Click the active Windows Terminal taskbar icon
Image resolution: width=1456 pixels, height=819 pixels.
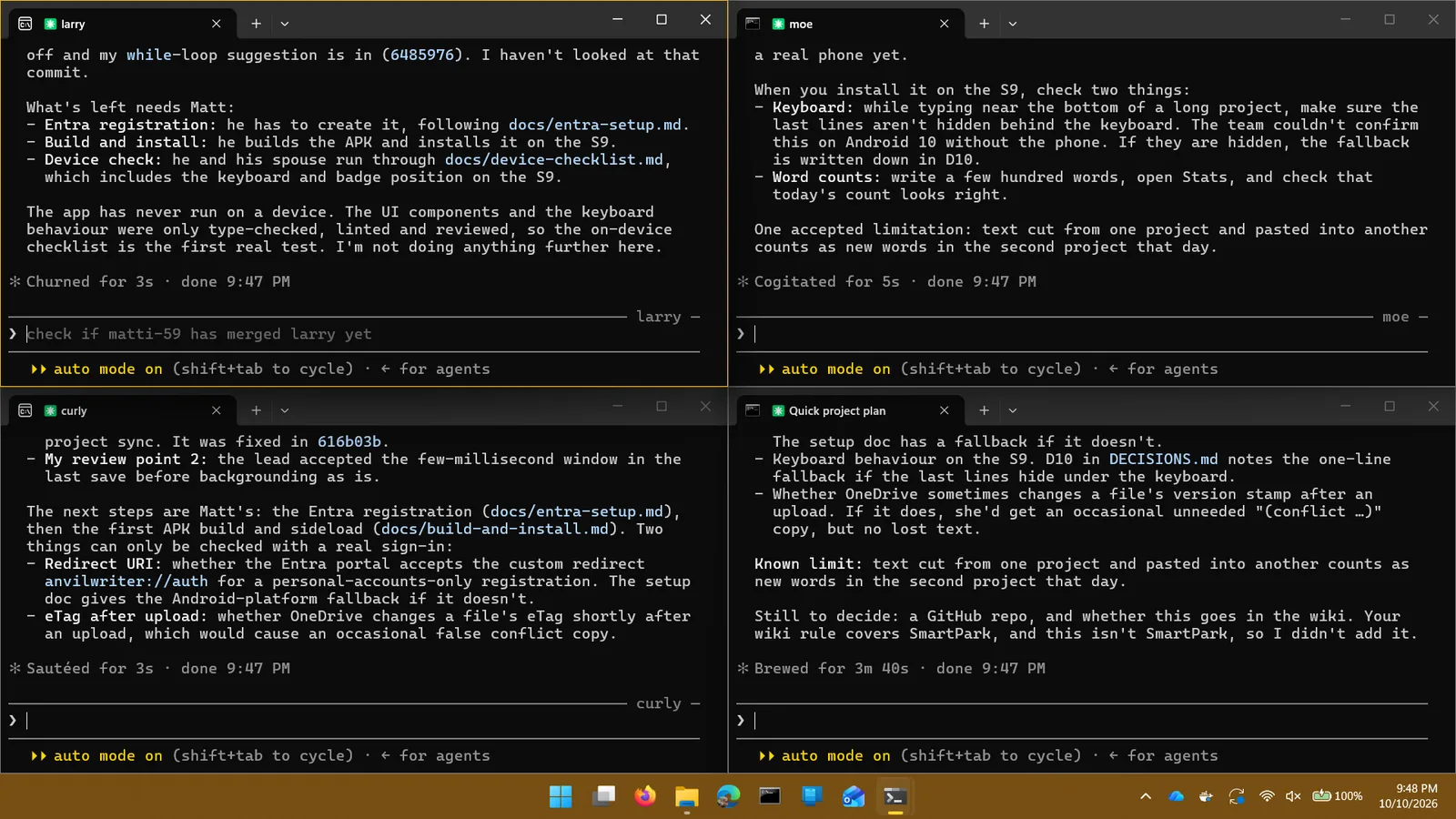point(895,797)
